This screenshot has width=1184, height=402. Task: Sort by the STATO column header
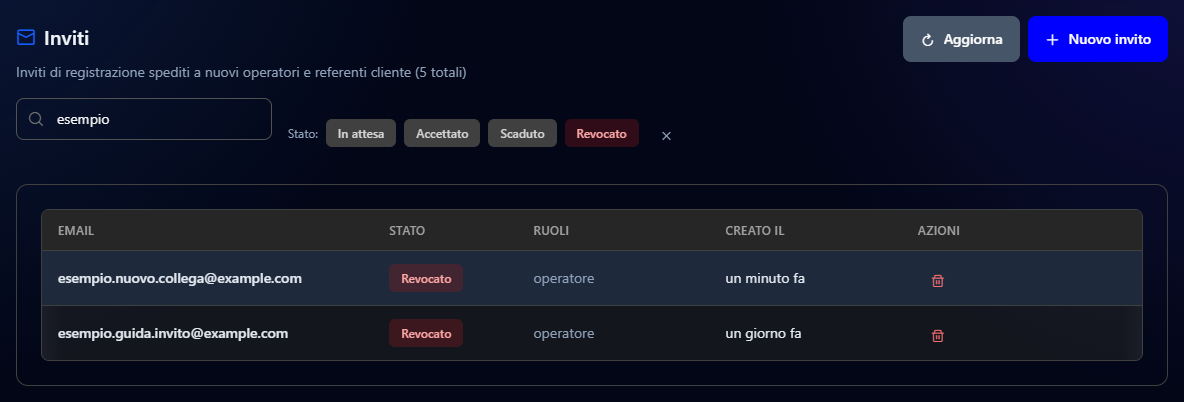[x=407, y=230]
